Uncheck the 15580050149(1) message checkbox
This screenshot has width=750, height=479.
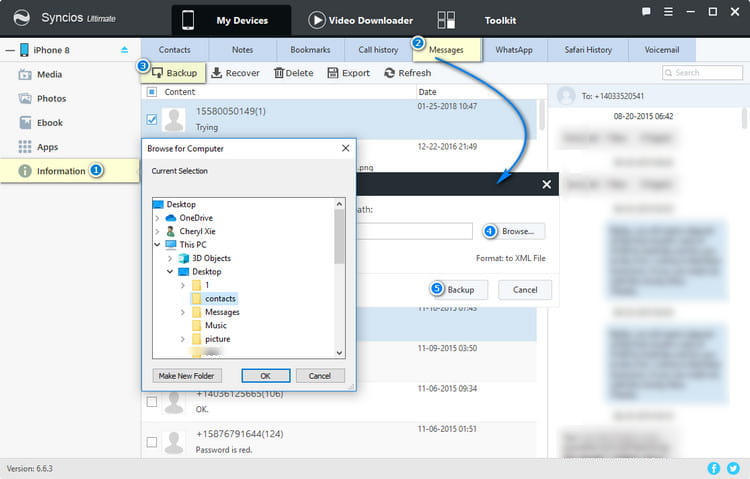click(x=152, y=119)
